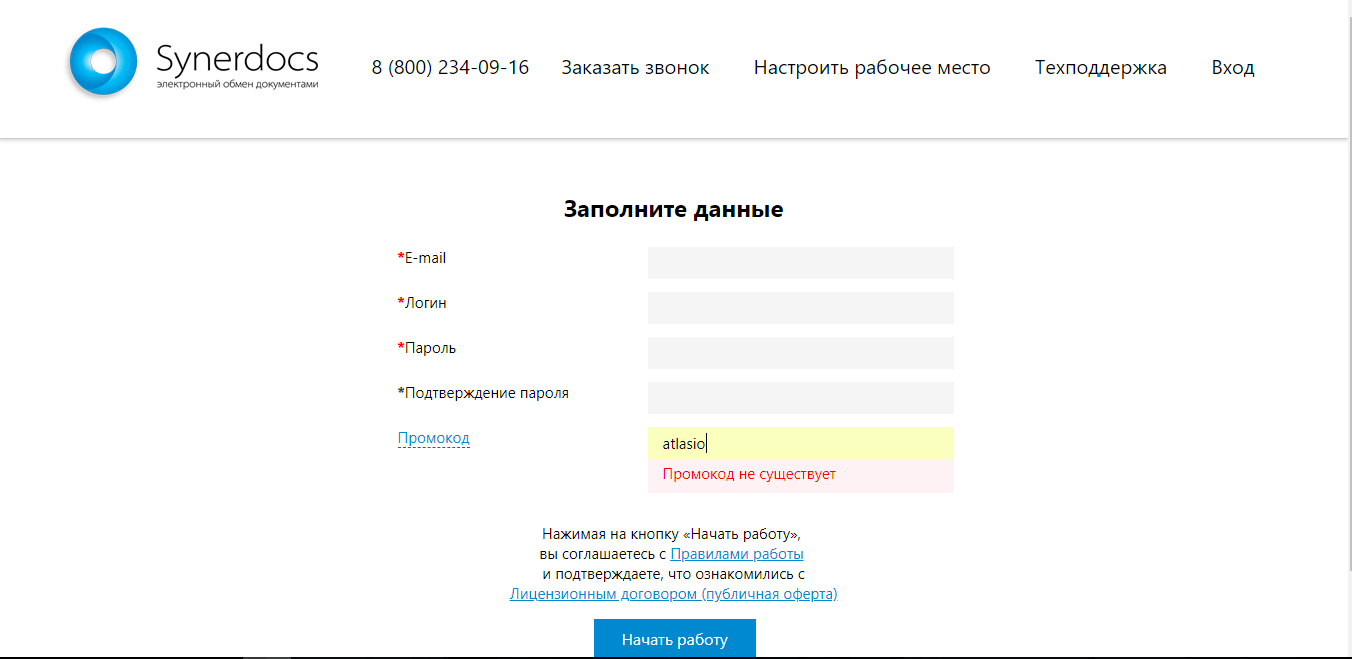Click the promo code field containing atlasio
Image resolution: width=1352 pixels, height=659 pixels.
coord(800,443)
